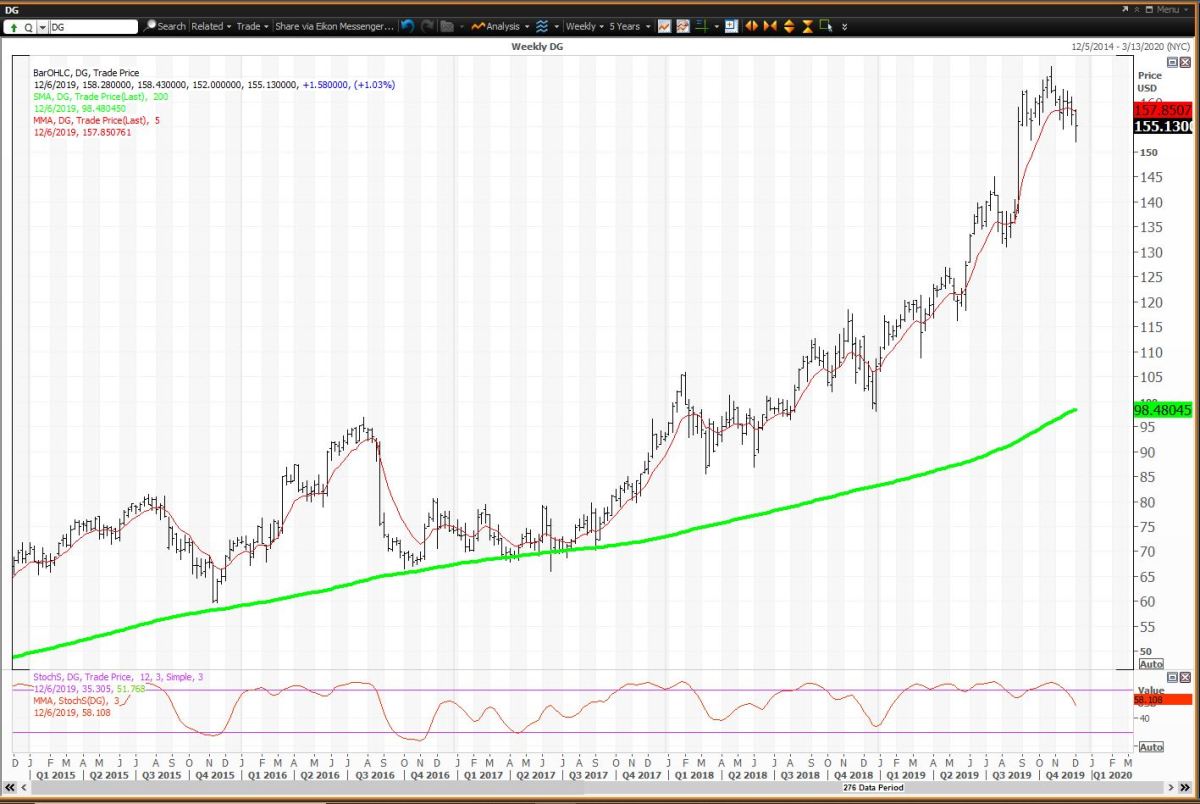Click the DG symbol input field
This screenshot has width=1200, height=804.
tap(92, 27)
